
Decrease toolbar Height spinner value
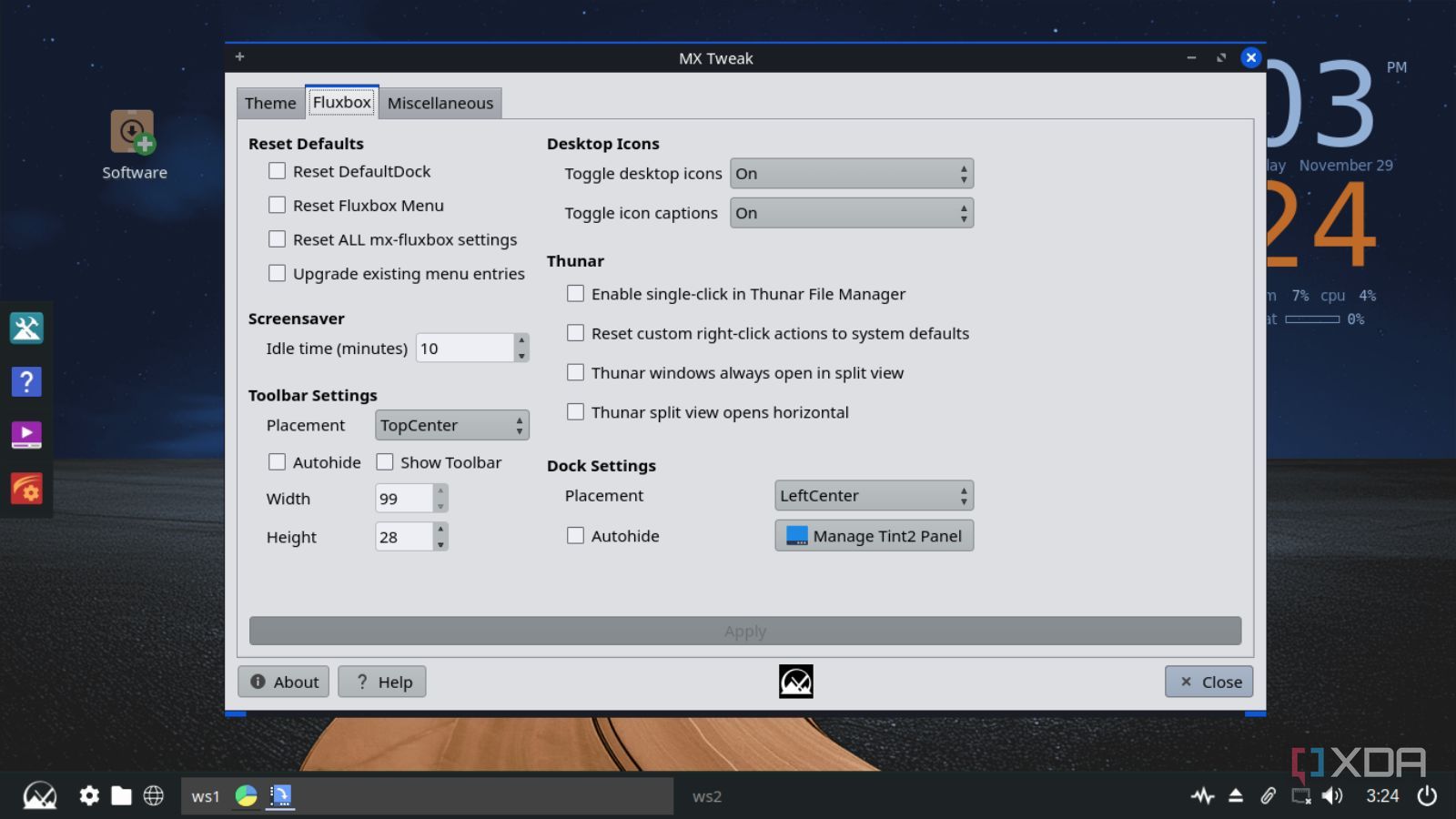point(440,544)
